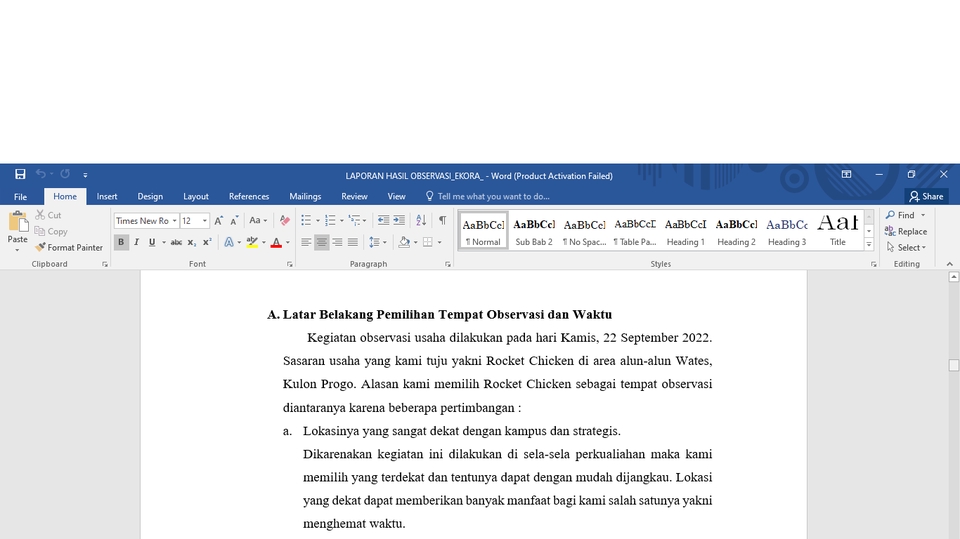960x539 pixels.
Task: Open Ribbon Display Options in title bar
Action: [846, 175]
